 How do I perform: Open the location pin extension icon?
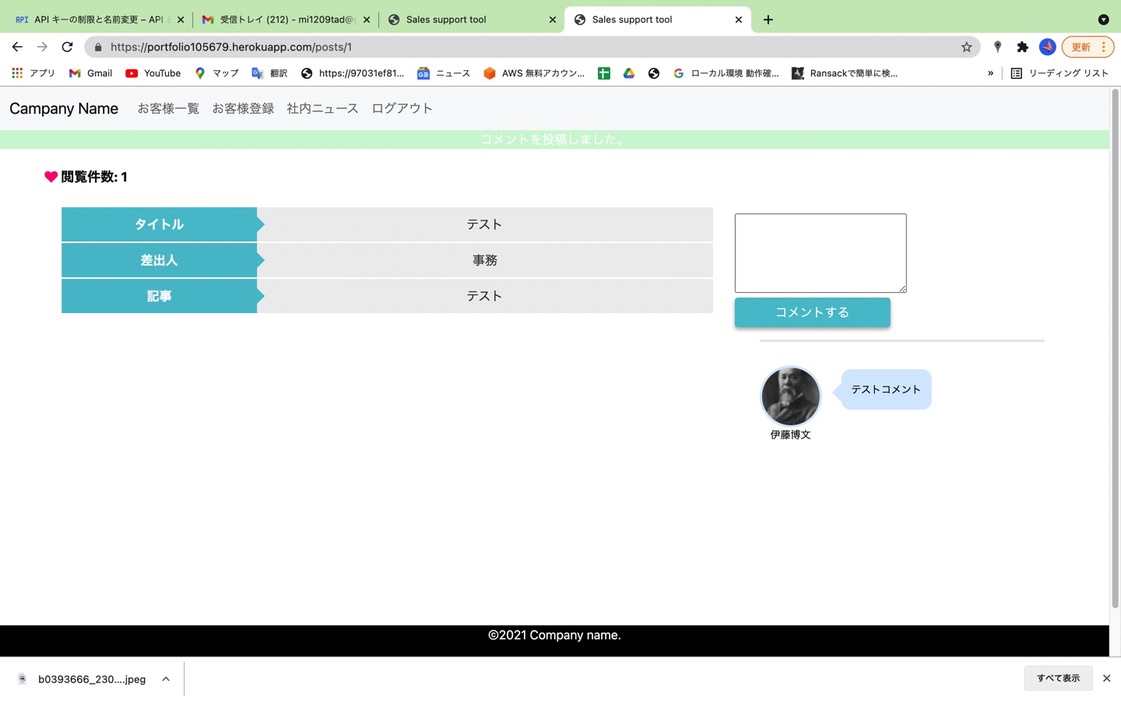tap(997, 47)
